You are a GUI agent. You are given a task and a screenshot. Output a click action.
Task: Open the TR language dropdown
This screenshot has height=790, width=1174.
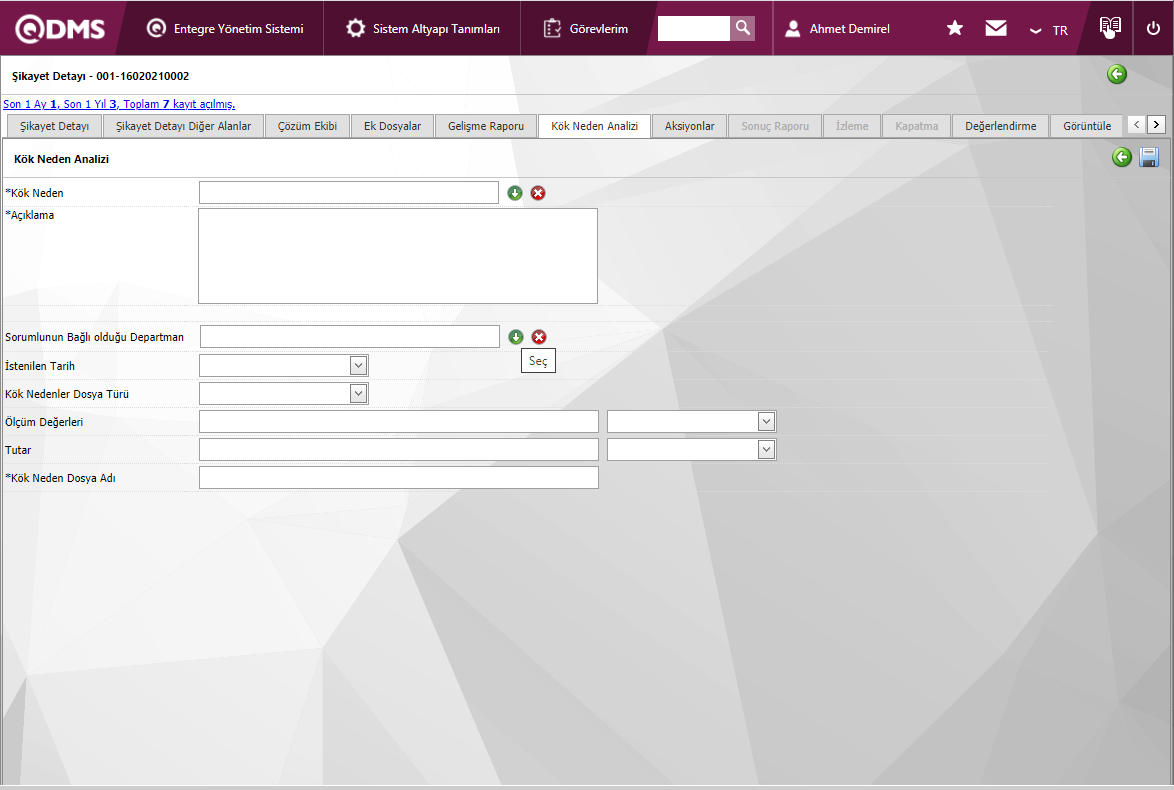(x=1048, y=31)
